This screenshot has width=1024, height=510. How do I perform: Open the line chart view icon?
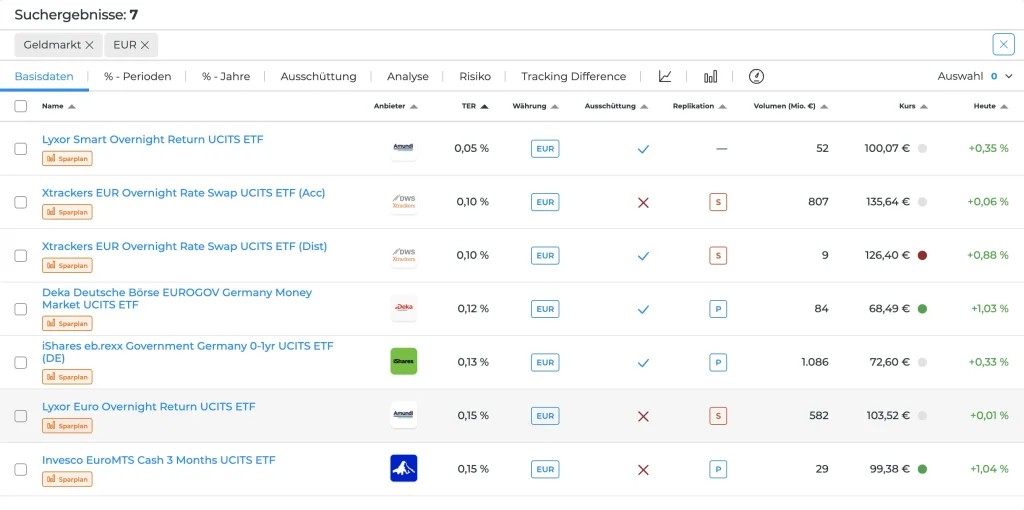pos(665,76)
